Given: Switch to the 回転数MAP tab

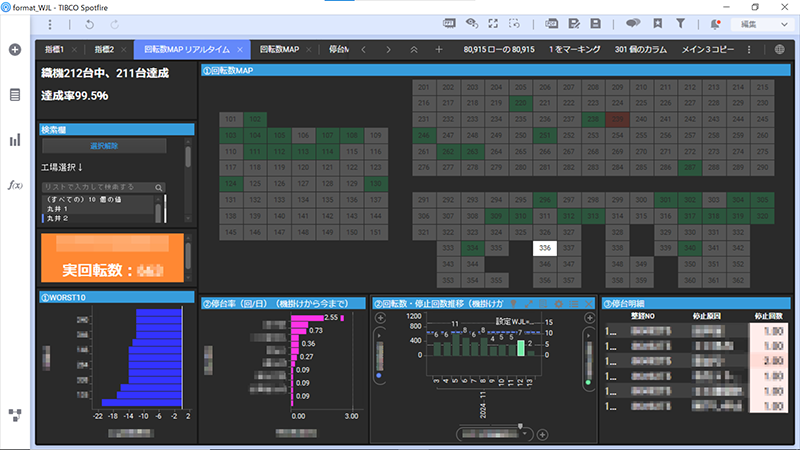Looking at the screenshot, I should 278,49.
